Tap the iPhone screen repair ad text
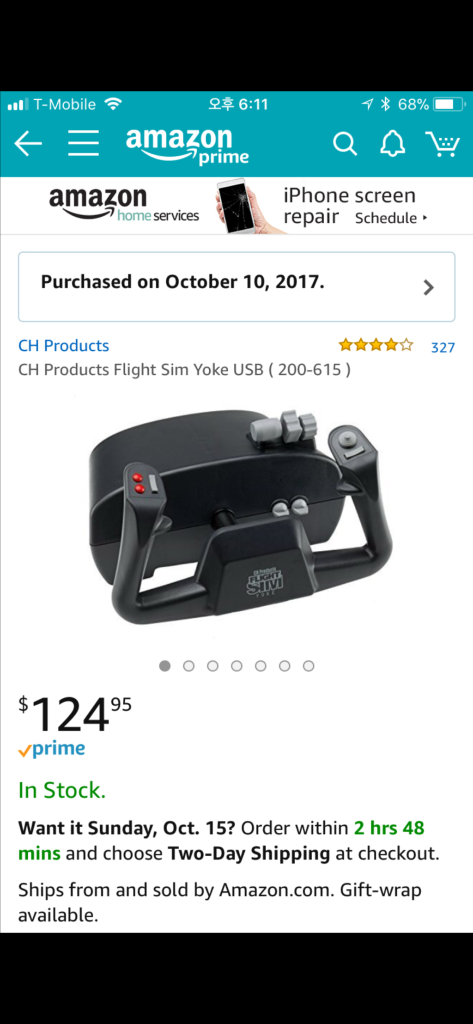 click(349, 205)
